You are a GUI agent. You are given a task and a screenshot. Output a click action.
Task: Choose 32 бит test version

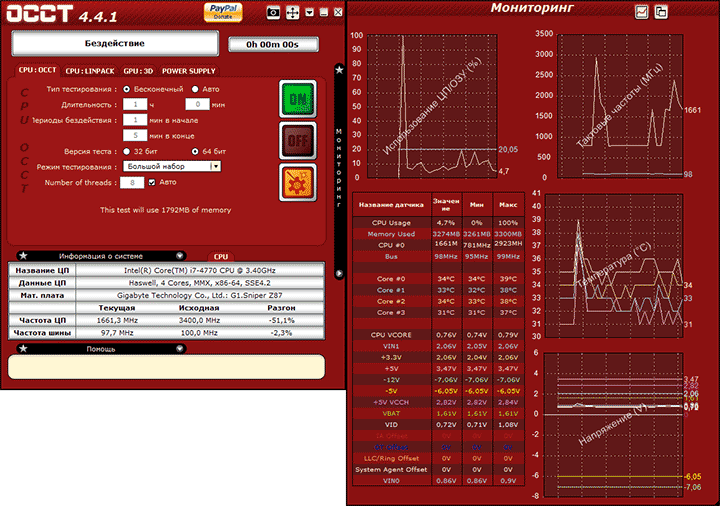[126, 151]
